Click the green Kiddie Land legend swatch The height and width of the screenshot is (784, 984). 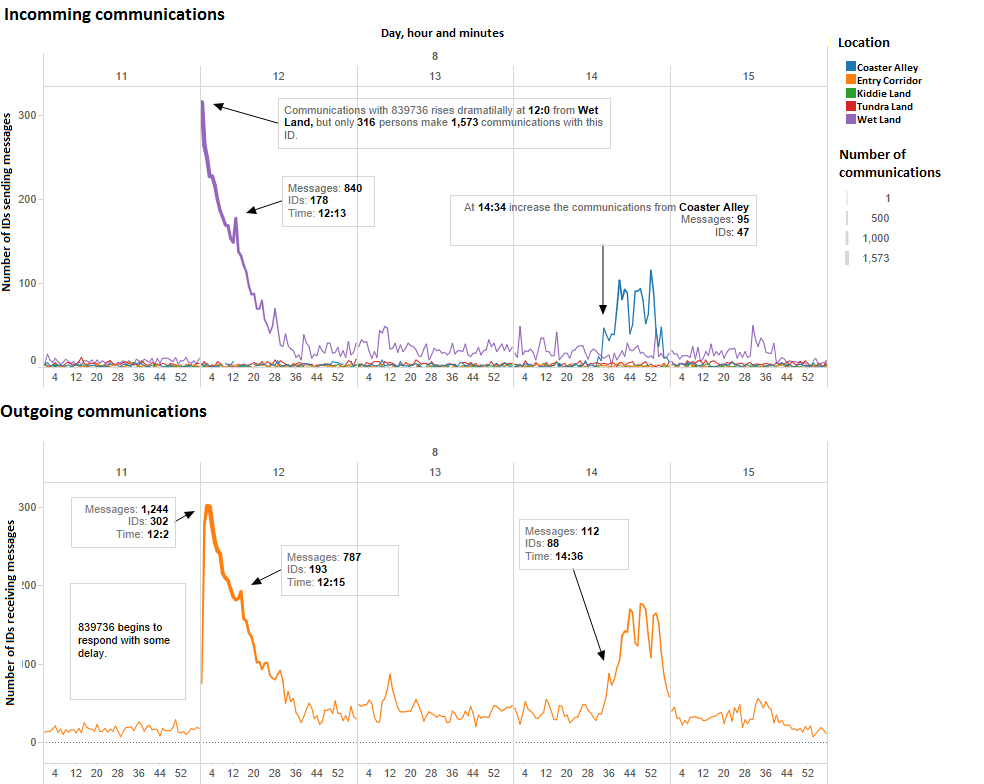pyautogui.click(x=850, y=94)
